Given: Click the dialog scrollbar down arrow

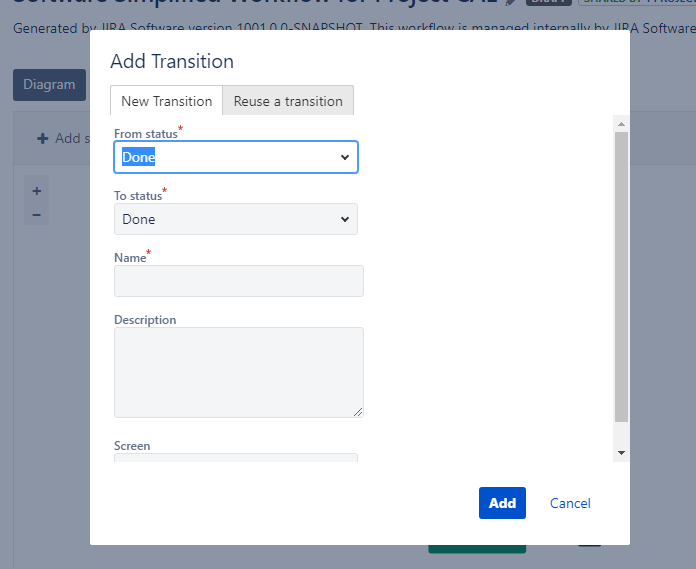Looking at the screenshot, I should point(621,453).
